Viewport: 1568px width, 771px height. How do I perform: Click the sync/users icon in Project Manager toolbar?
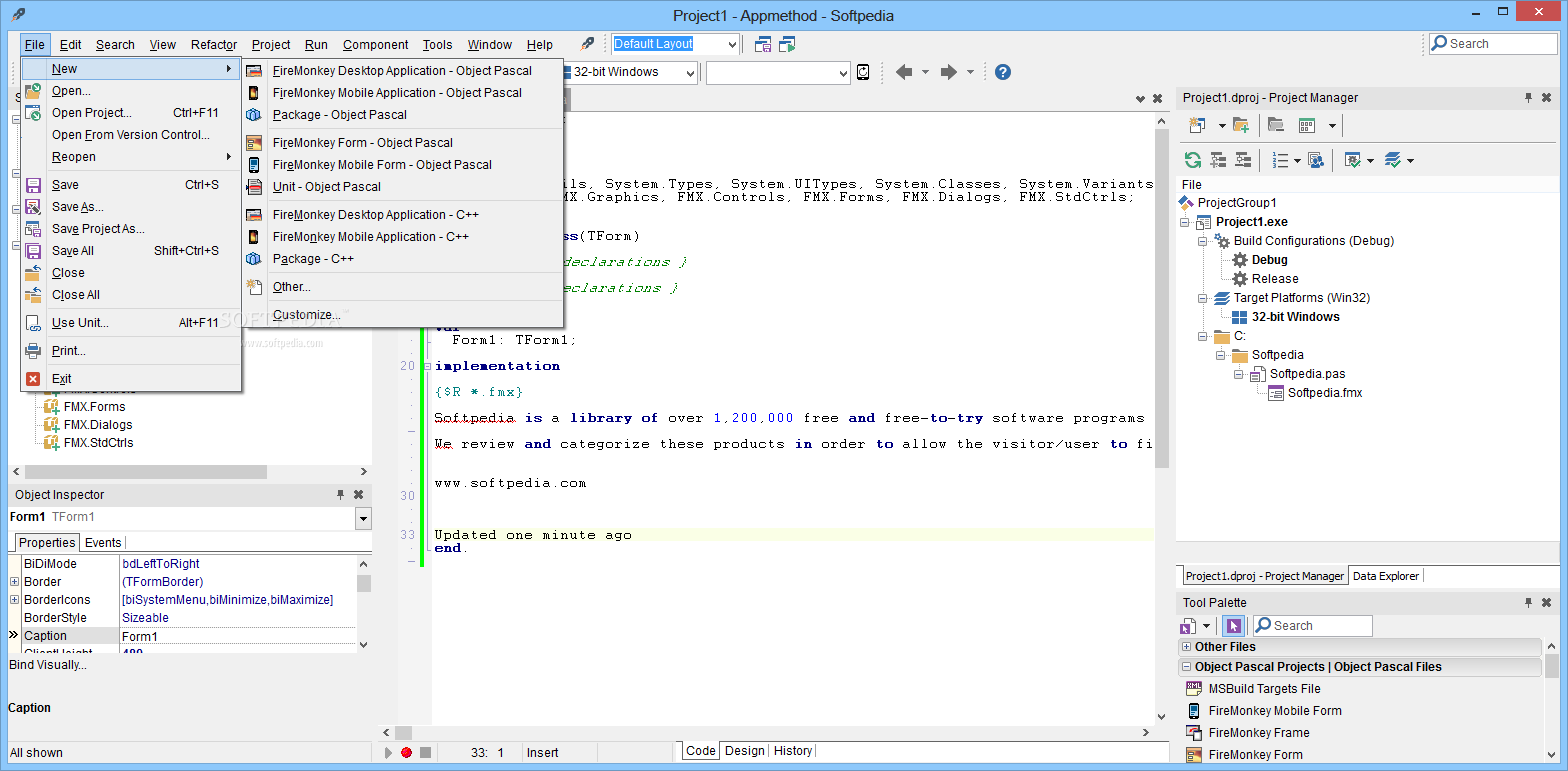pyautogui.click(x=1316, y=160)
